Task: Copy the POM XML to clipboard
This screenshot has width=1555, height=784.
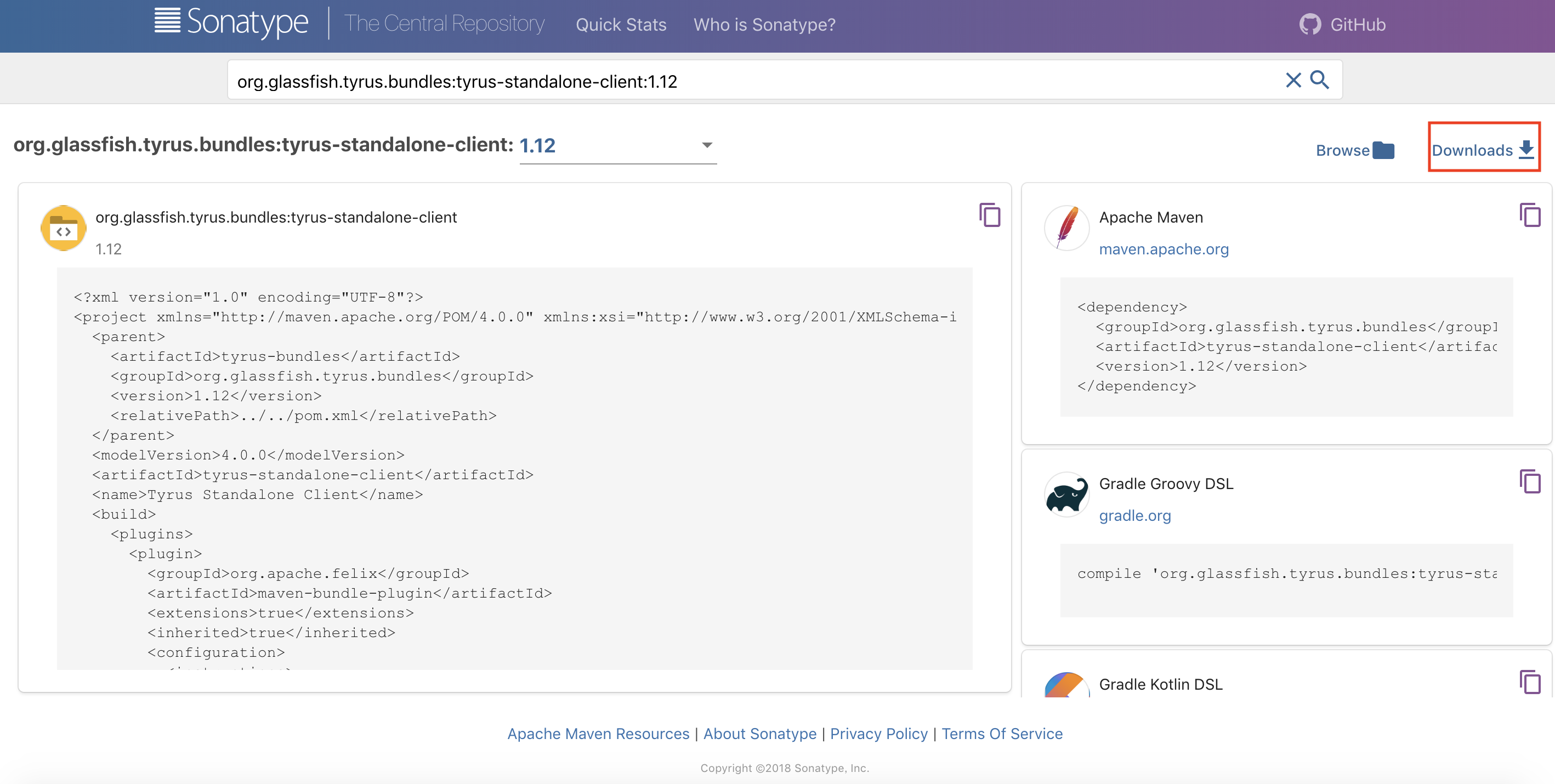Action: pyautogui.click(x=989, y=215)
